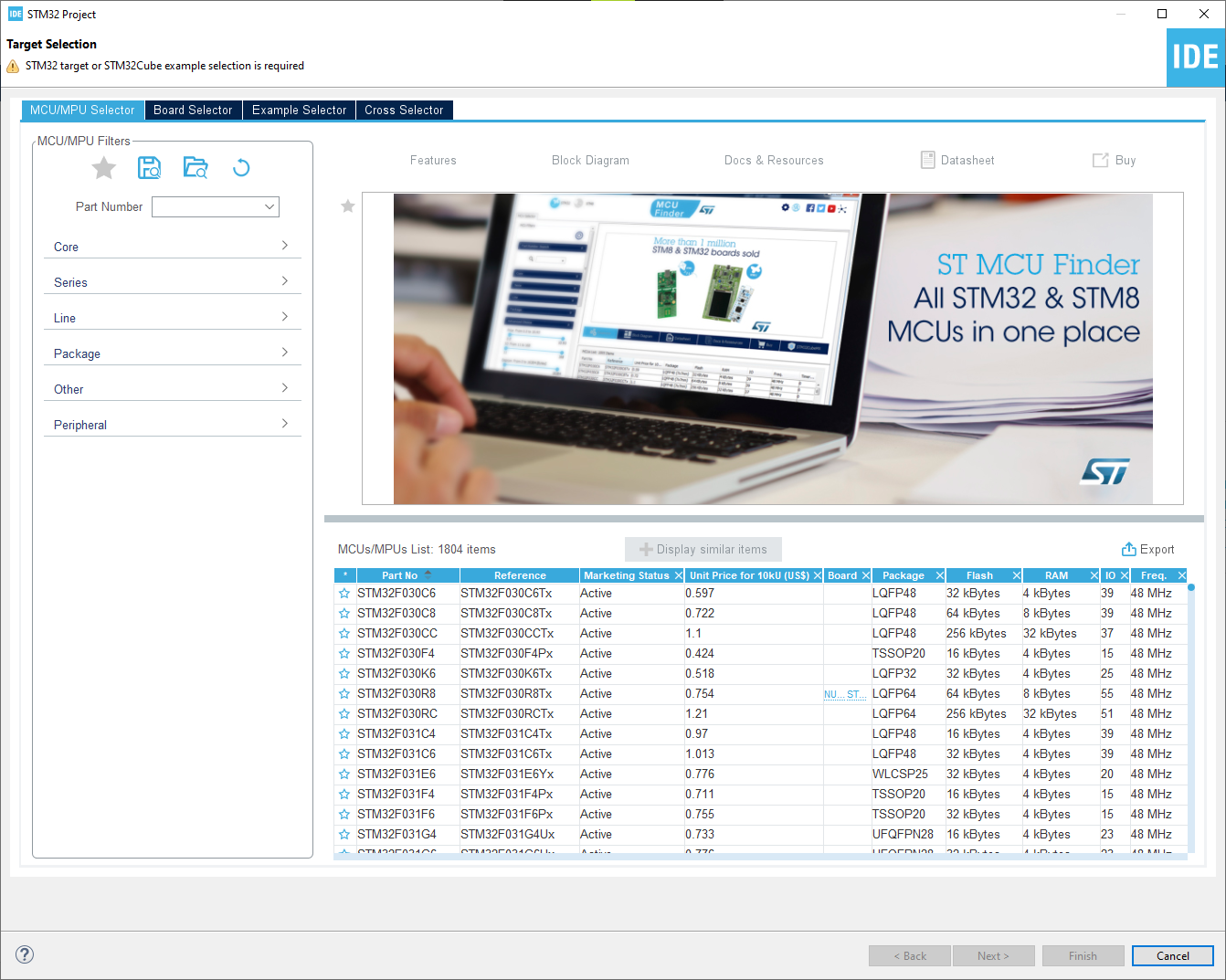Sort by Reference column header

tap(520, 575)
